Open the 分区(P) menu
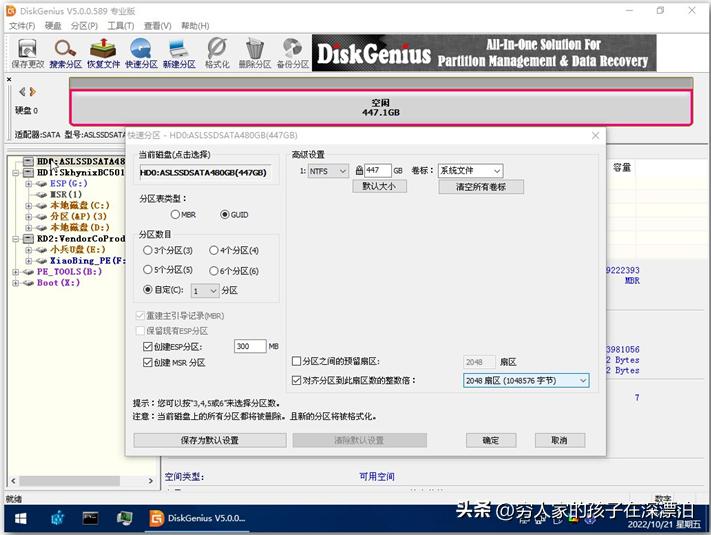 (x=84, y=26)
